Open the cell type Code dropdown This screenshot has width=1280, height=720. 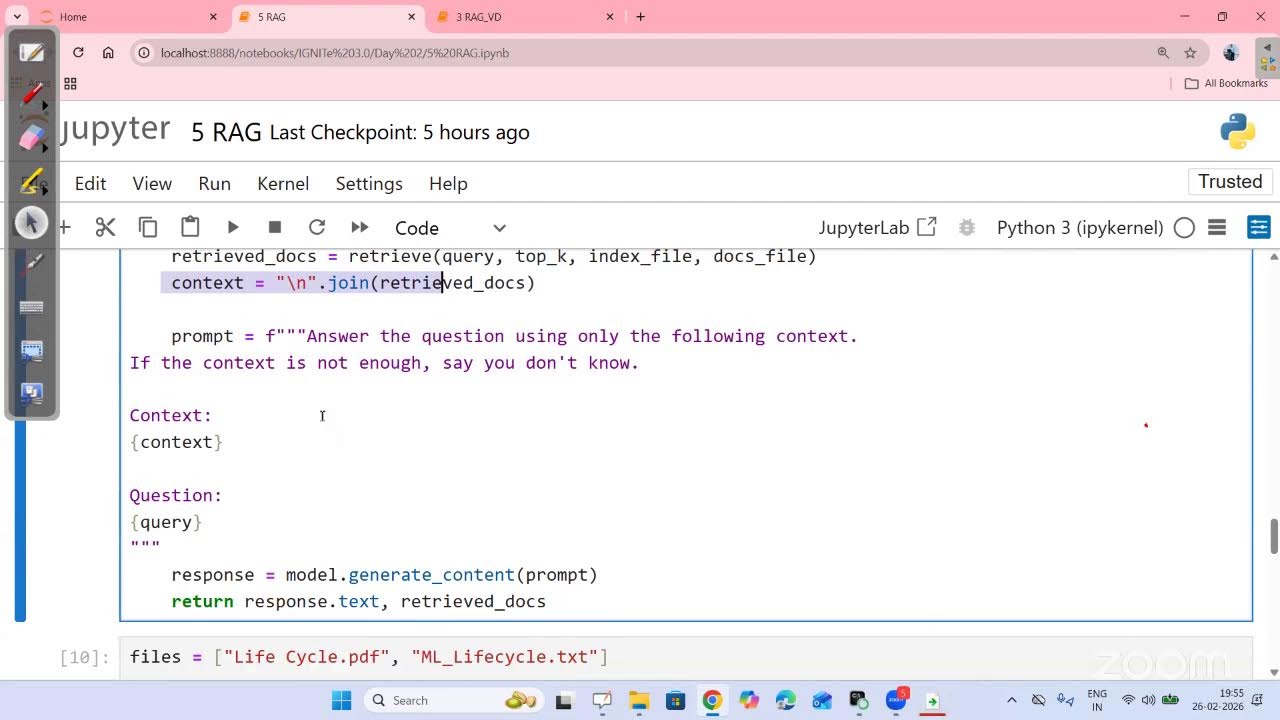click(450, 228)
